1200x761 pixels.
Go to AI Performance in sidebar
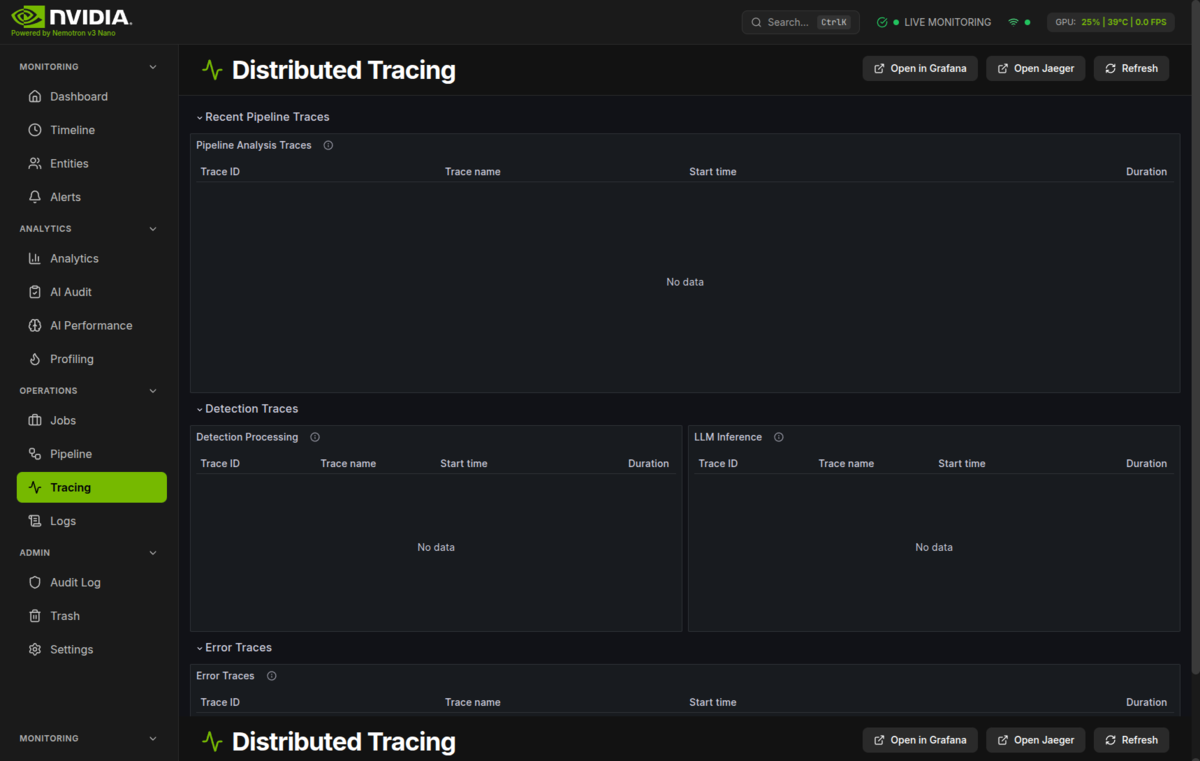click(x=91, y=326)
